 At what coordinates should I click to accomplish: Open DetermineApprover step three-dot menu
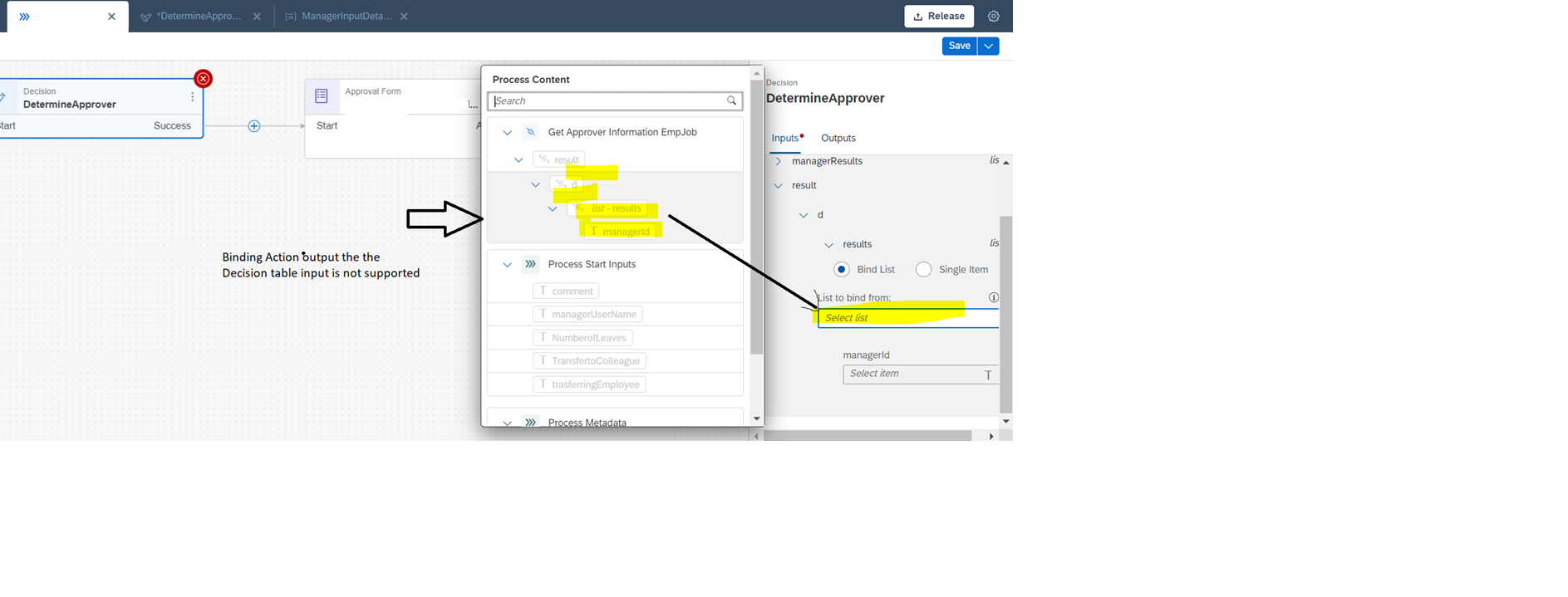click(x=193, y=97)
